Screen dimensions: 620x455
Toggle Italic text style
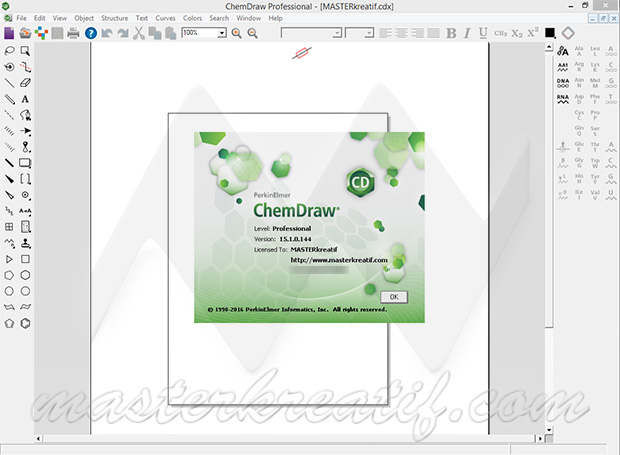[x=467, y=33]
